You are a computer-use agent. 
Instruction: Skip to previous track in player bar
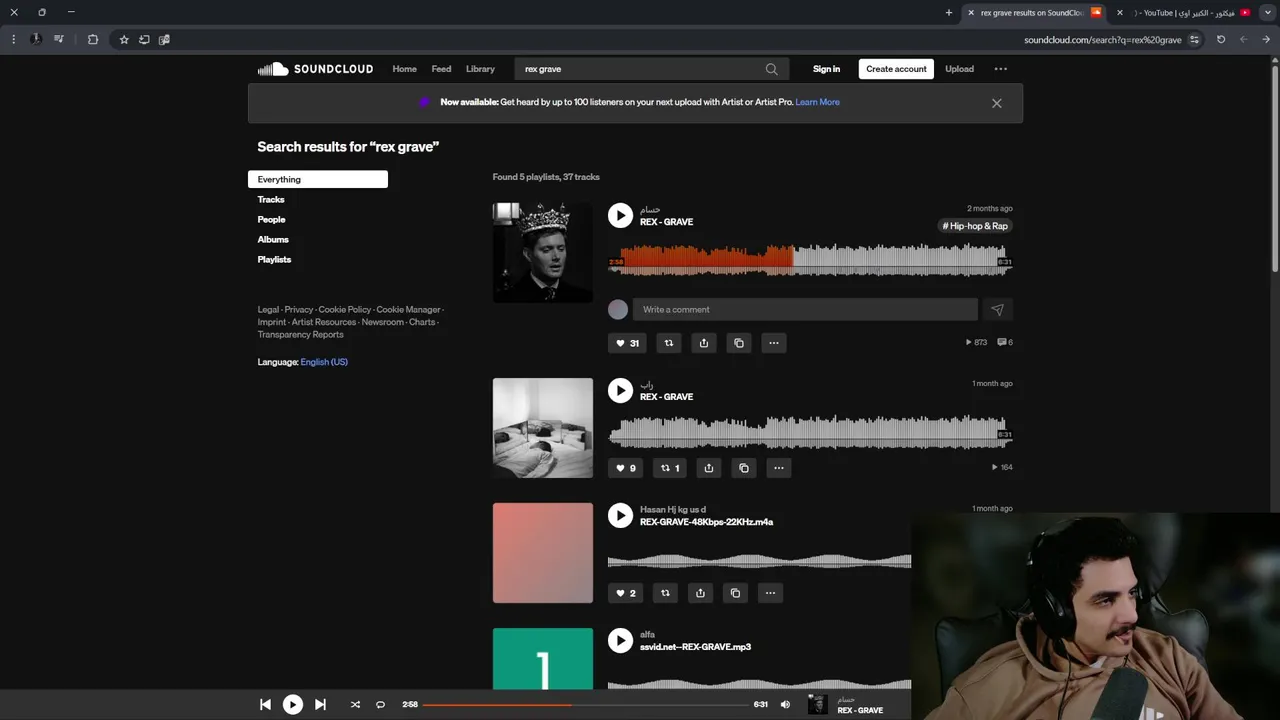[x=265, y=705]
